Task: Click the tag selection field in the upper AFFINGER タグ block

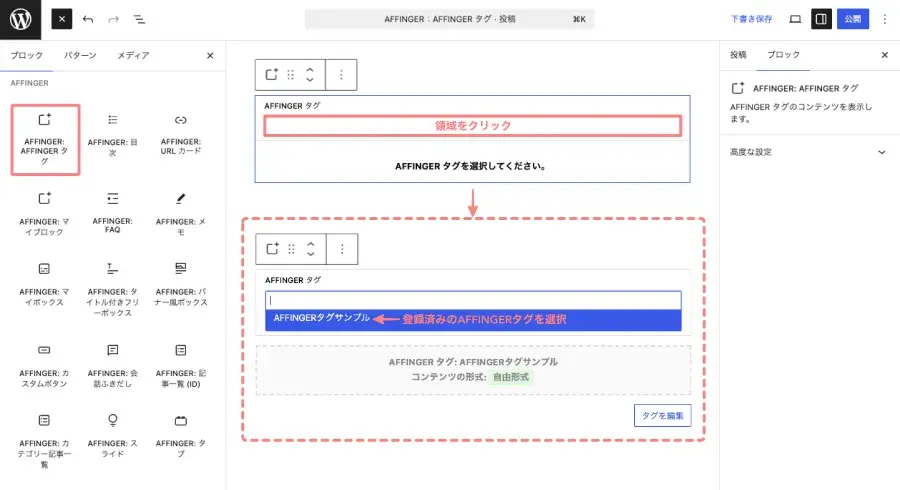Action: coord(472,126)
